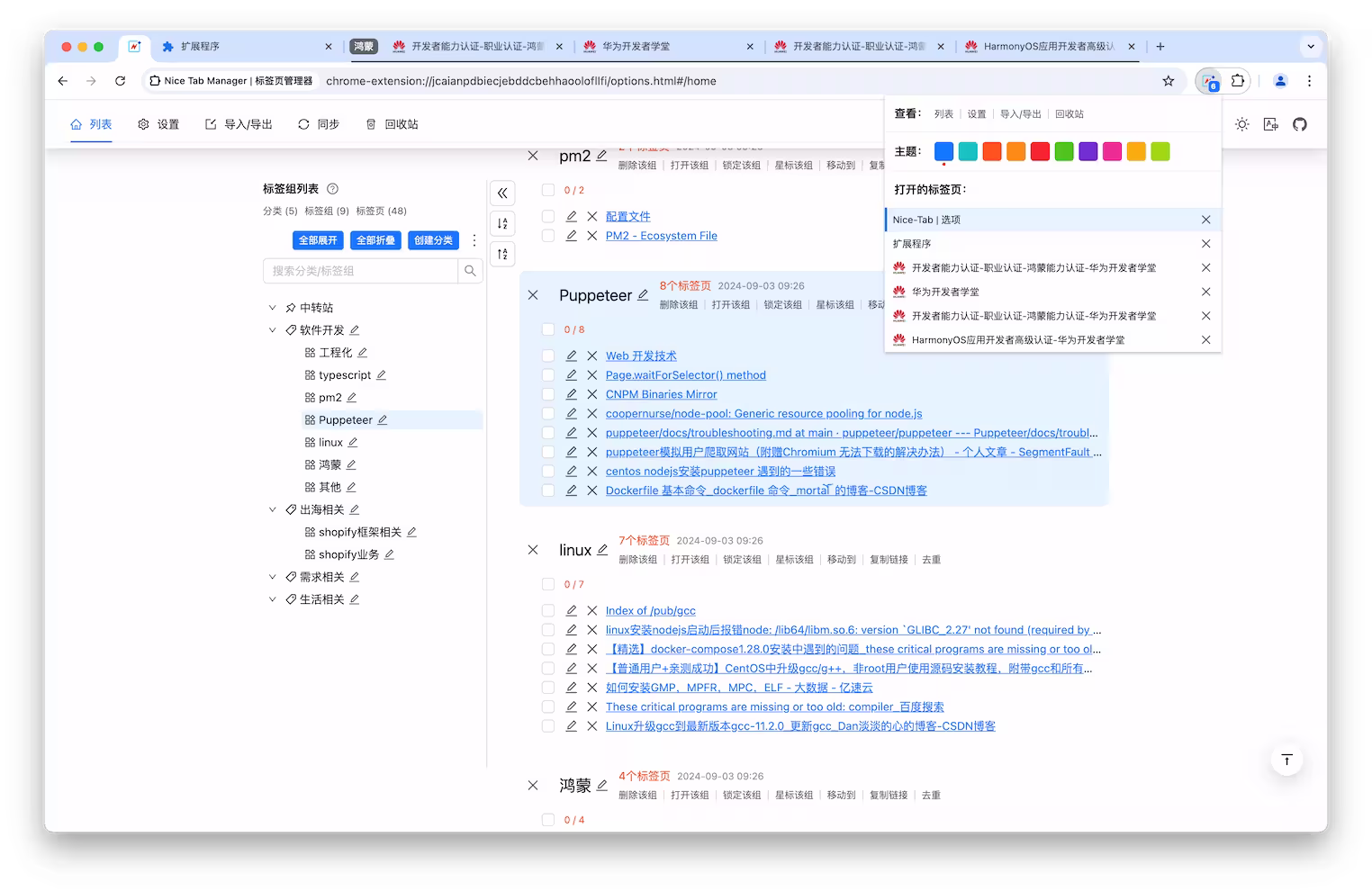Pick the purple theme color swatch
This screenshot has width=1372, height=891.
(x=1088, y=151)
